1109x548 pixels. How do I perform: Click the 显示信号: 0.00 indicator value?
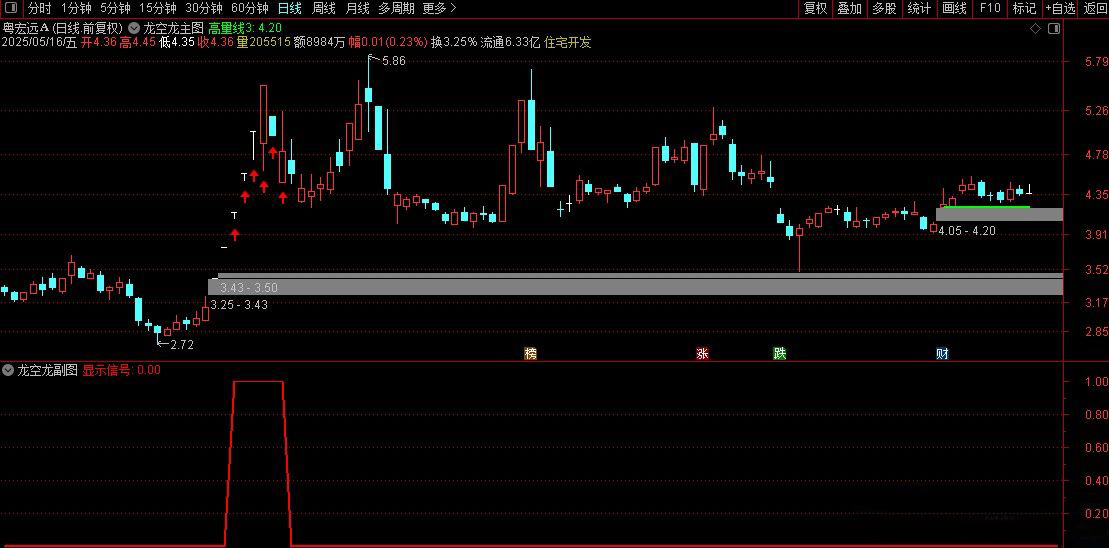tap(122, 370)
